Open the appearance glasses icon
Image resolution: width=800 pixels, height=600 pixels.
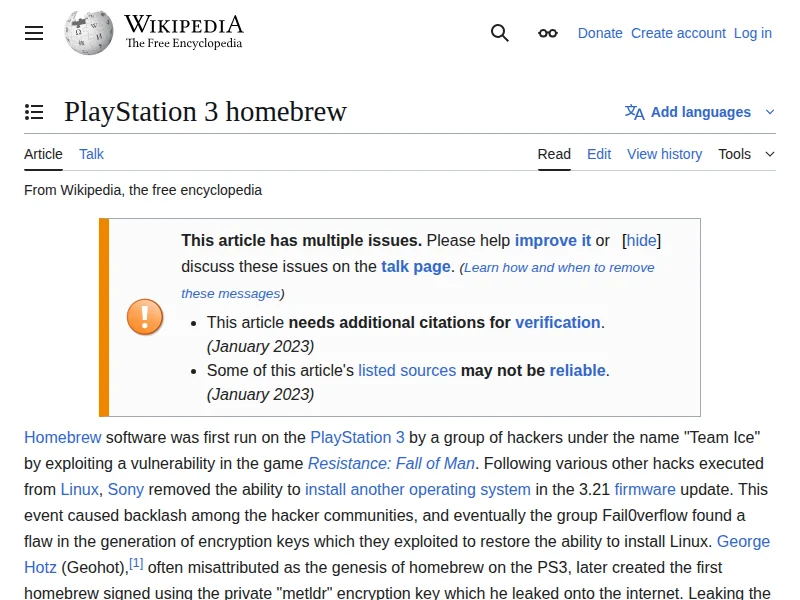point(548,33)
